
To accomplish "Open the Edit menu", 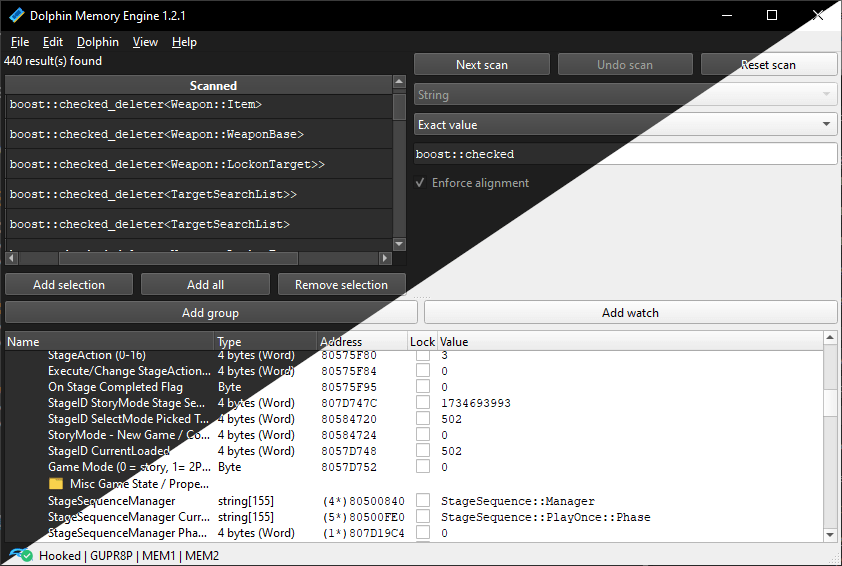I will 53,42.
